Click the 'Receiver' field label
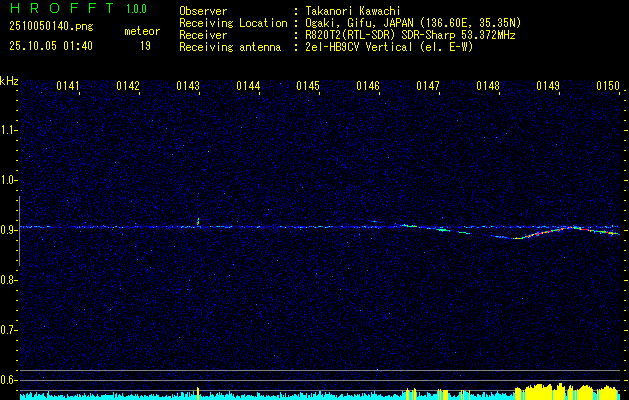The image size is (629, 400). tap(203, 35)
